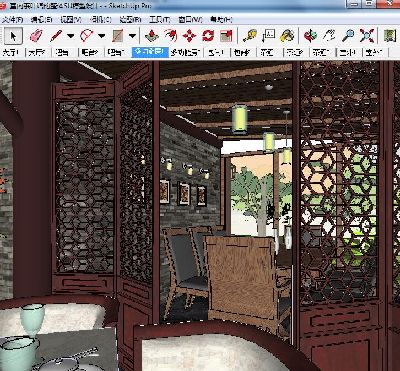Activate the Orbit camera tool

click(x=310, y=36)
